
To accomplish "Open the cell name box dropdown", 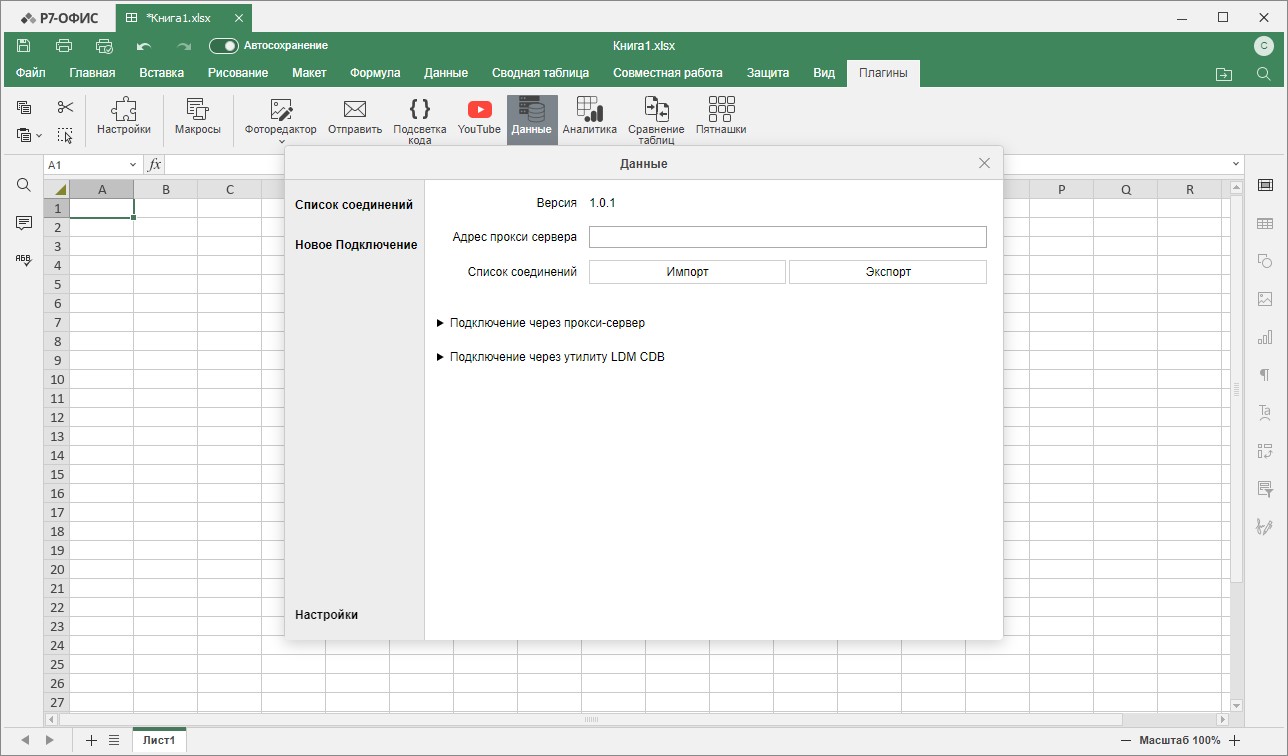I will [x=133, y=165].
